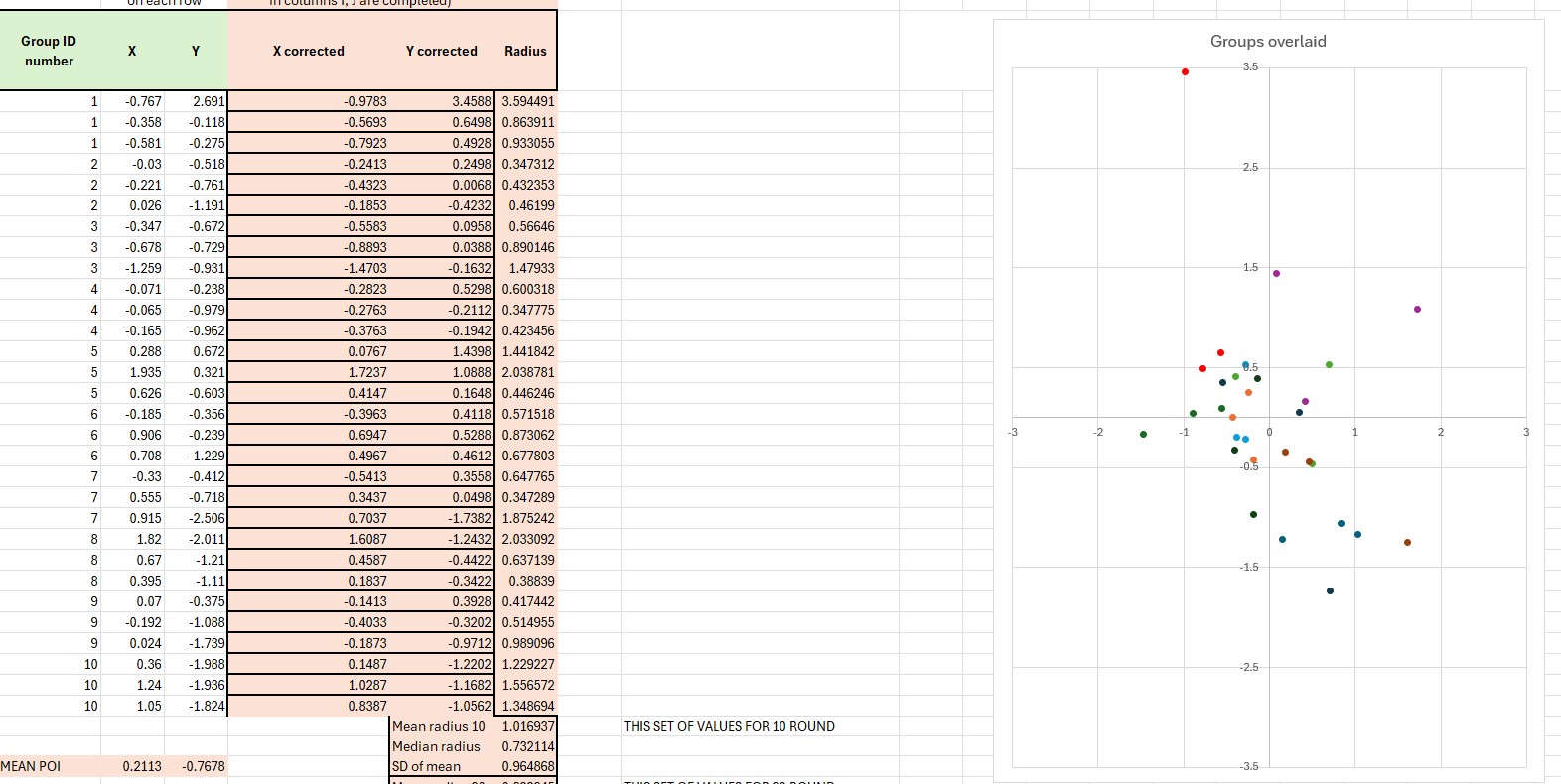The width and height of the screenshot is (1561, 784).
Task: Select the X corrected cell 1.7237
Action: 309,372
